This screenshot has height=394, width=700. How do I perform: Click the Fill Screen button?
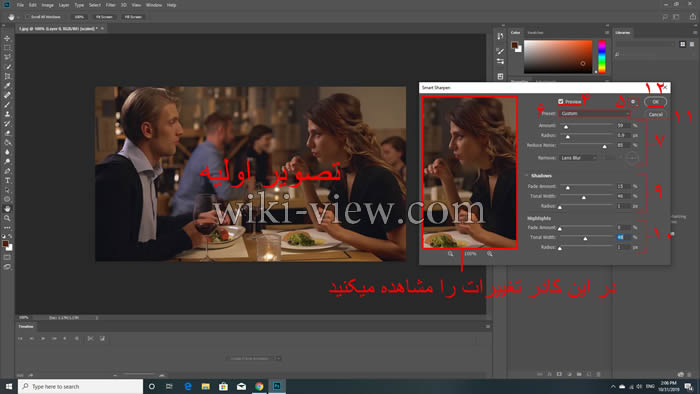click(133, 17)
